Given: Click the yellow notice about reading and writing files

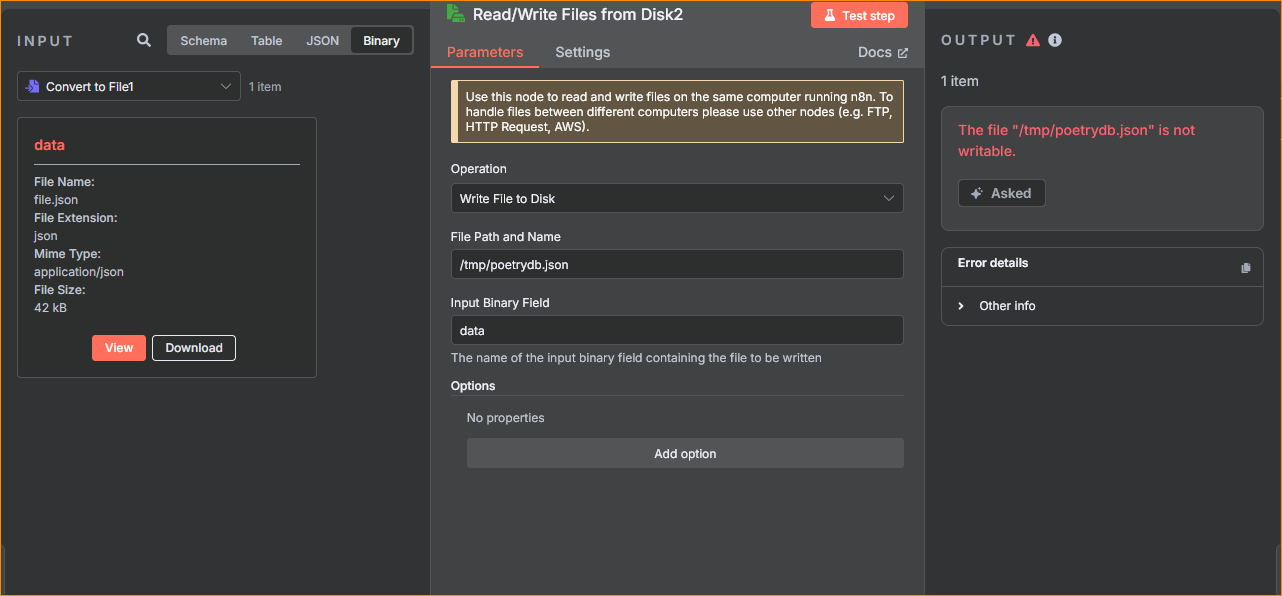Looking at the screenshot, I should click(x=677, y=112).
